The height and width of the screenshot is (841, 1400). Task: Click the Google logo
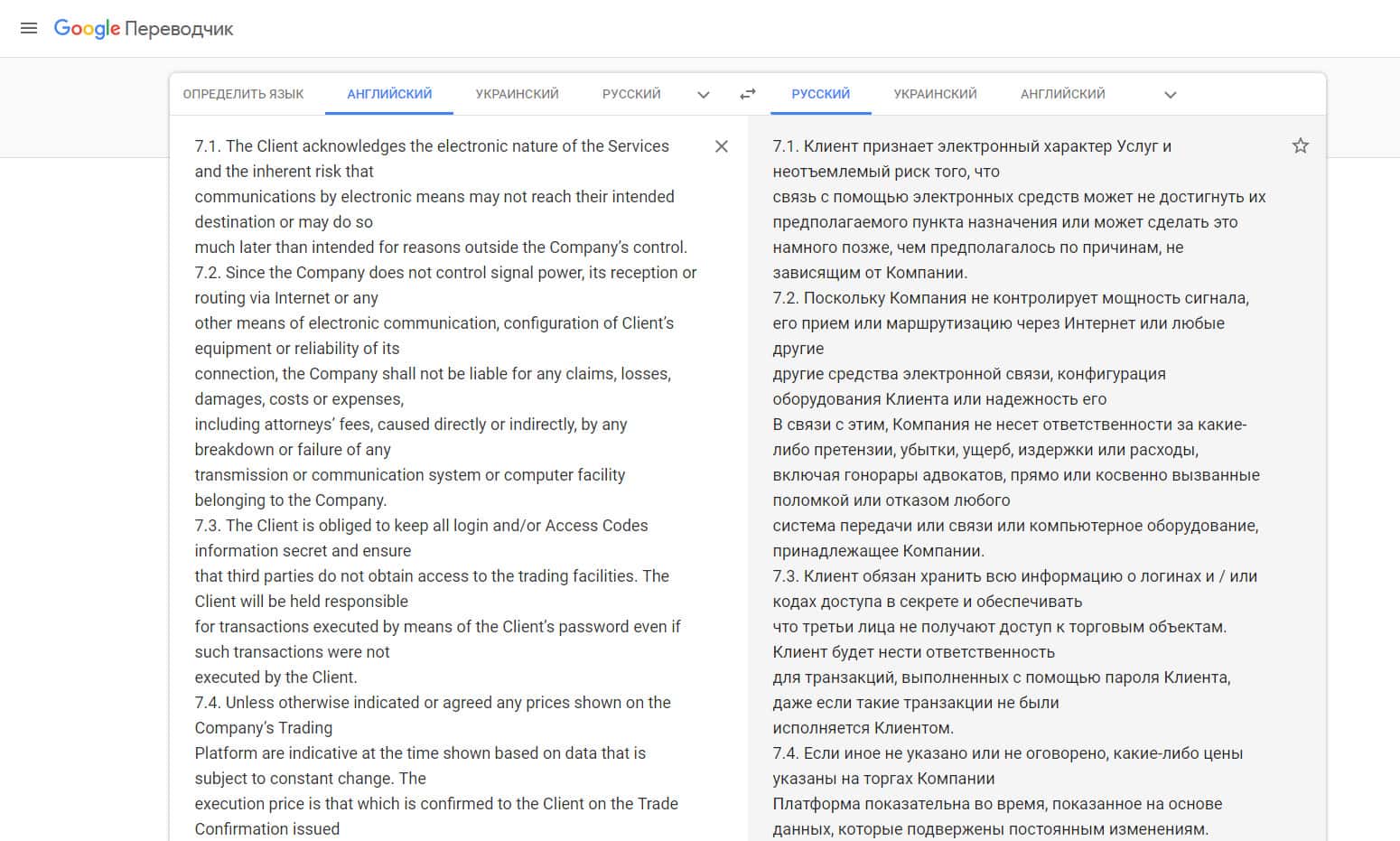pyautogui.click(x=87, y=28)
